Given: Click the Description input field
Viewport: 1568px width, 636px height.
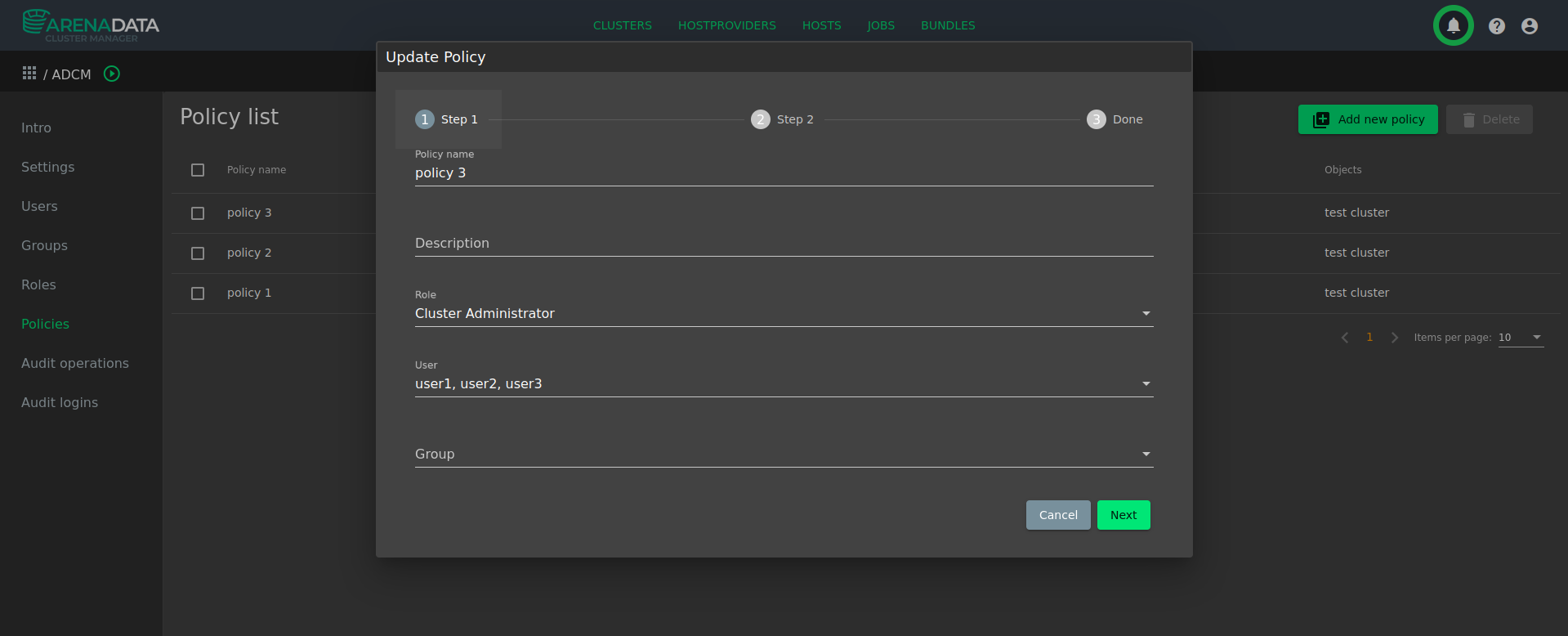Looking at the screenshot, I should (x=784, y=243).
